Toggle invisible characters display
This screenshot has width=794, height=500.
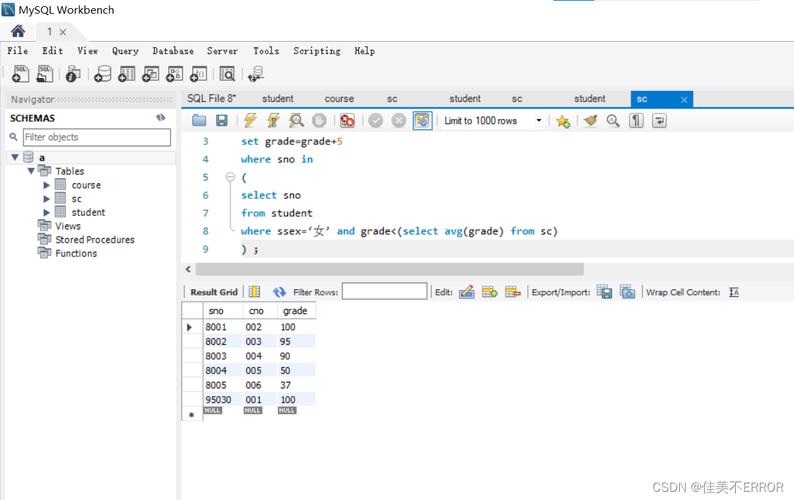[x=636, y=121]
